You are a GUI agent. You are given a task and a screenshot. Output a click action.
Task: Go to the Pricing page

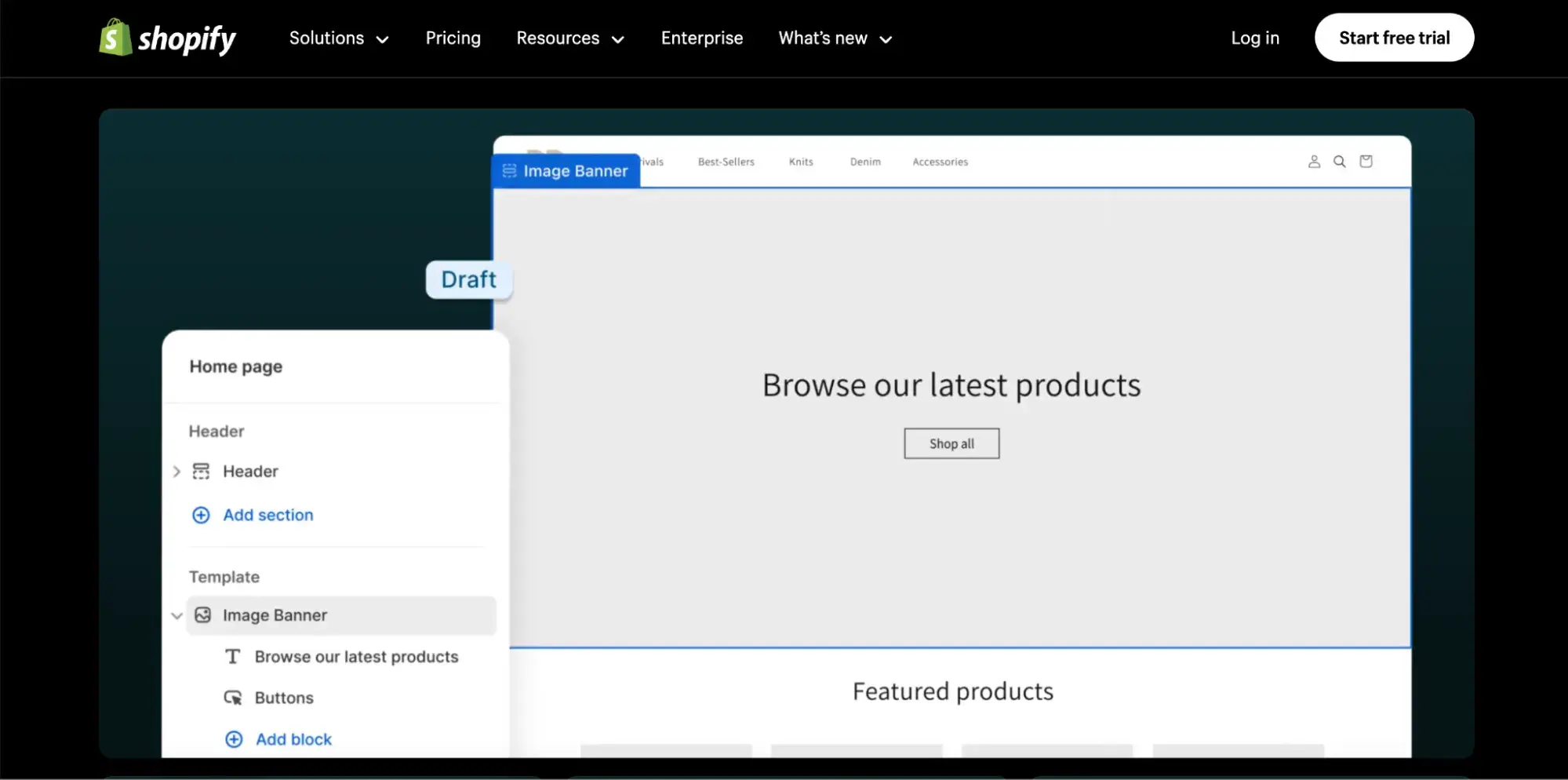pyautogui.click(x=453, y=38)
